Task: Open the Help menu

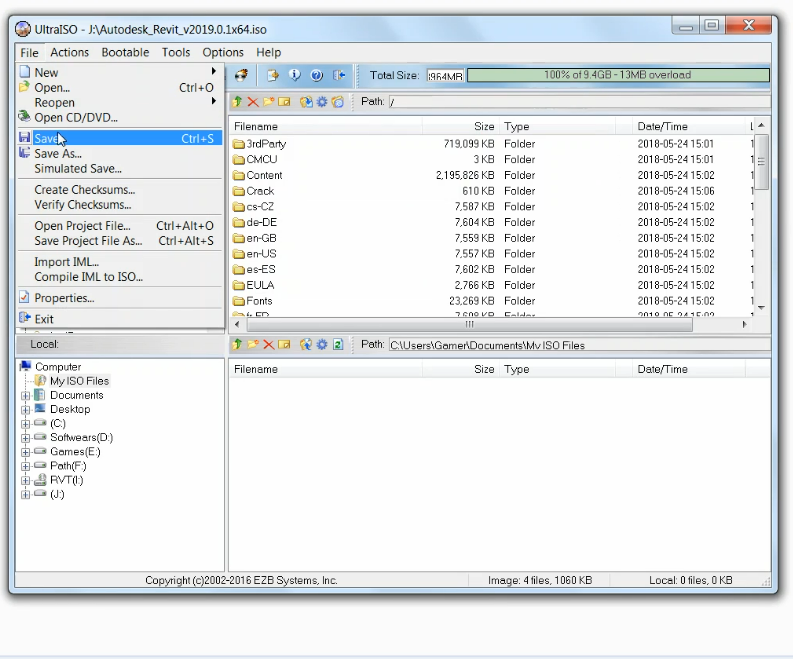Action: (x=269, y=53)
